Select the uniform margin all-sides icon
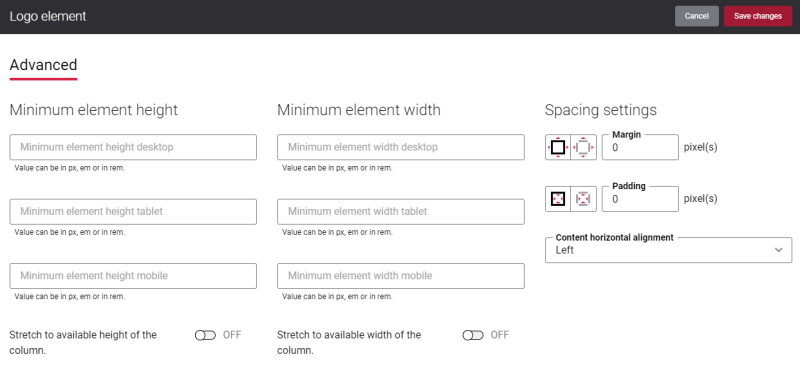 pyautogui.click(x=558, y=148)
